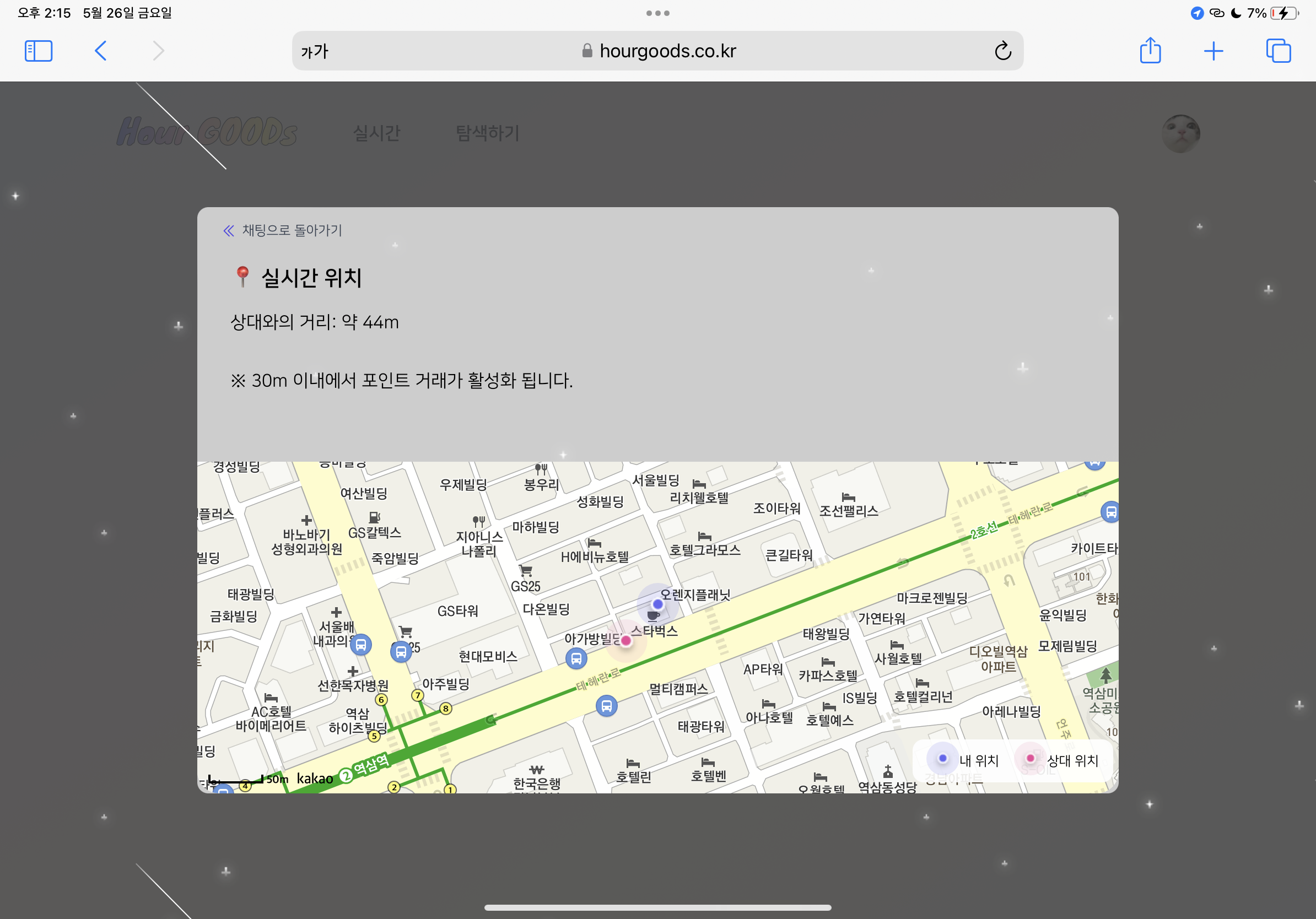
Task: Tap the kakao map logo
Action: pyautogui.click(x=315, y=778)
